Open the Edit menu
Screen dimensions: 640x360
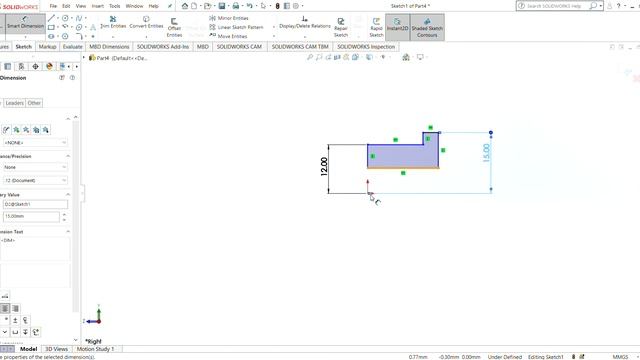tap(66, 6)
